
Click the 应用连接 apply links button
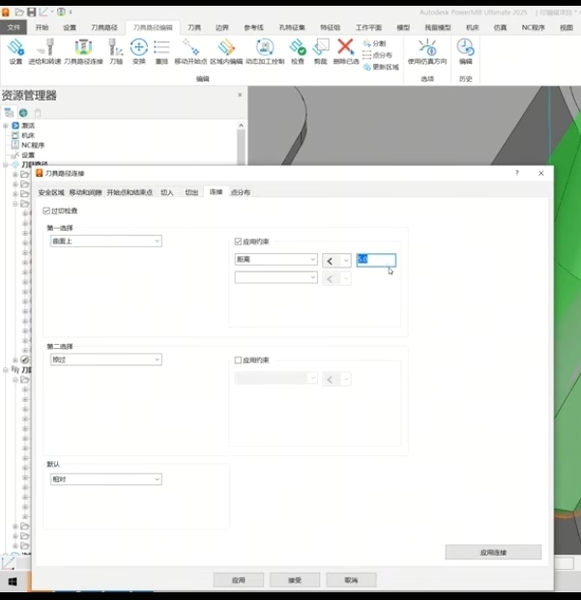coord(493,552)
